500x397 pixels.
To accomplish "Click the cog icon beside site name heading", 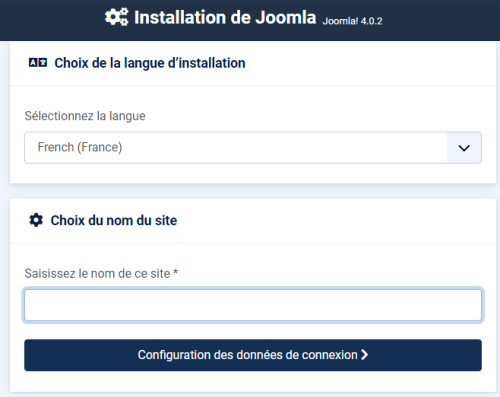I will tap(36, 220).
